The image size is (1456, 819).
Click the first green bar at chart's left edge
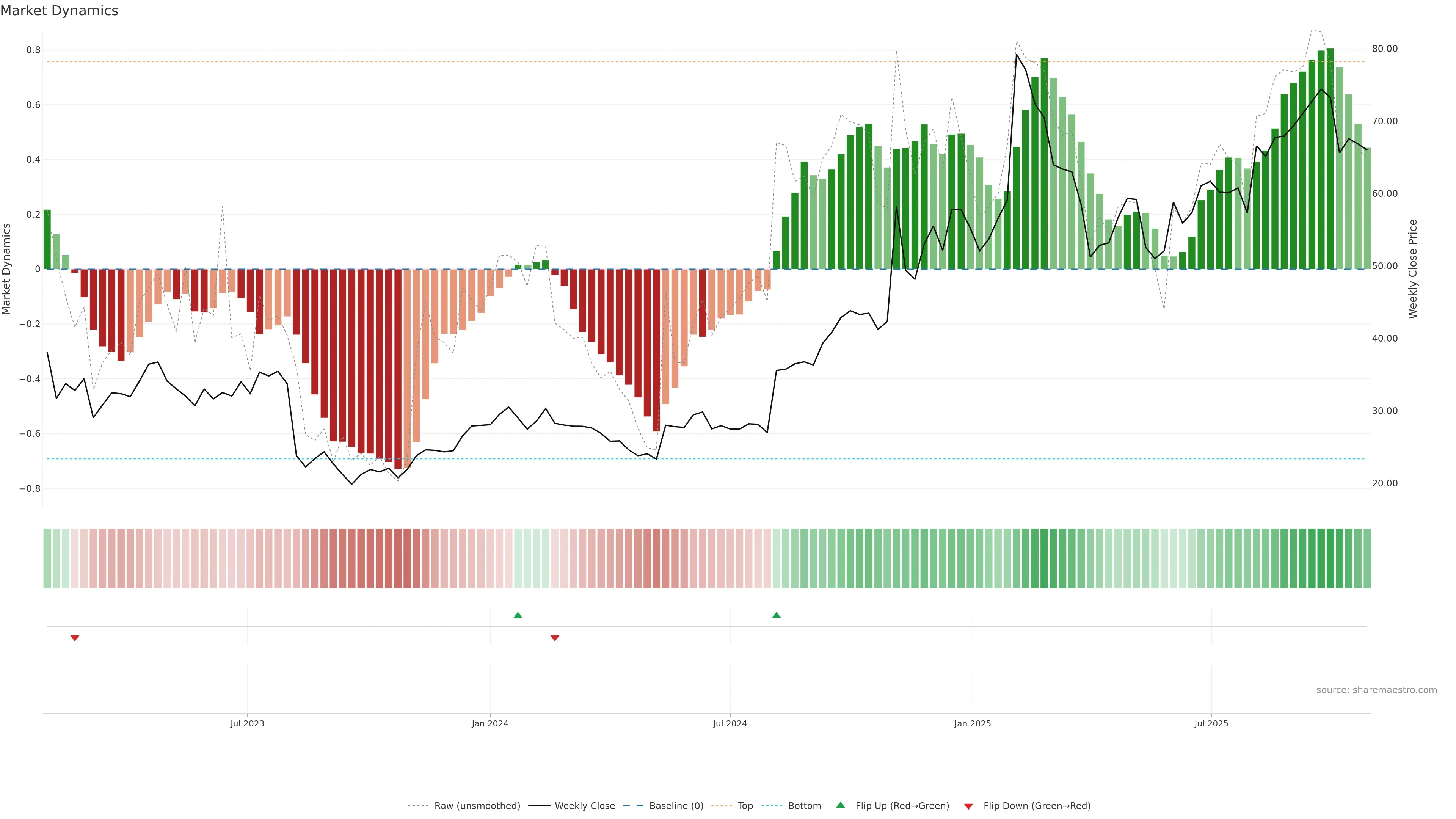(47, 240)
